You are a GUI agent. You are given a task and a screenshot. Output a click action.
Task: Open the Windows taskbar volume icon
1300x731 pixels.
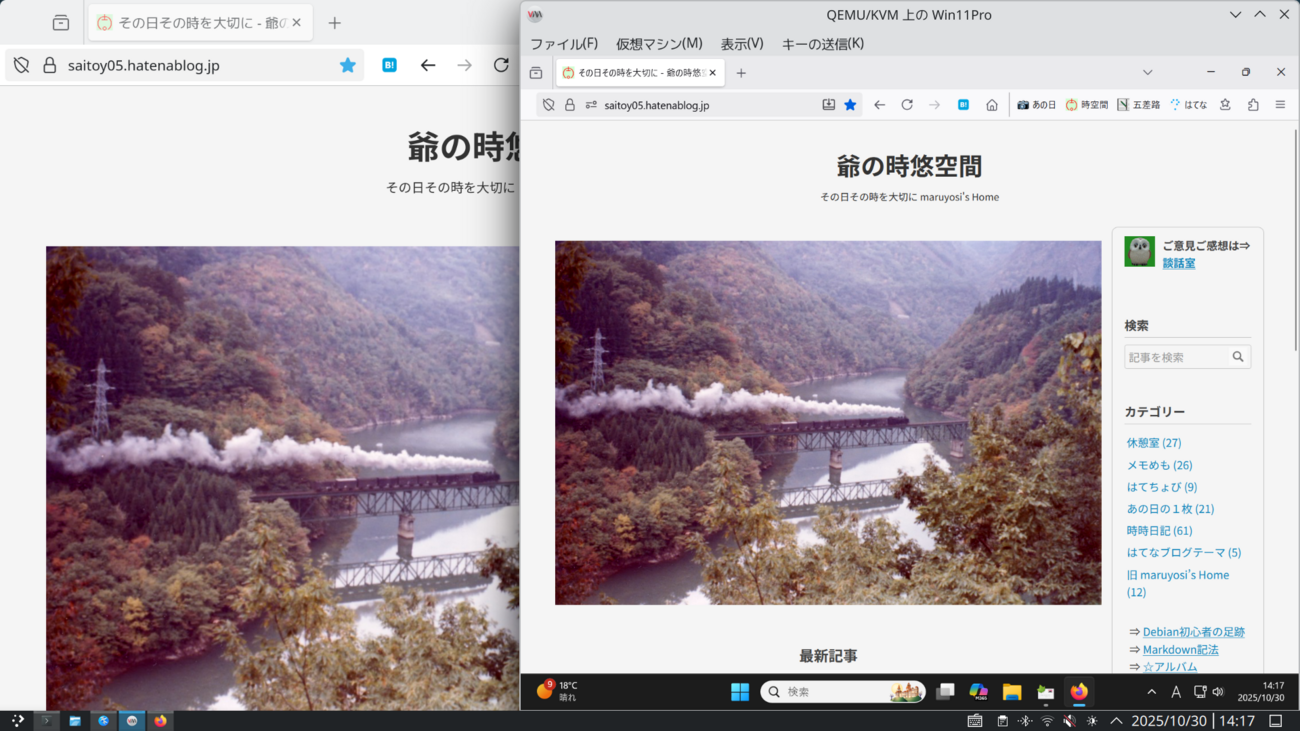[1218, 692]
